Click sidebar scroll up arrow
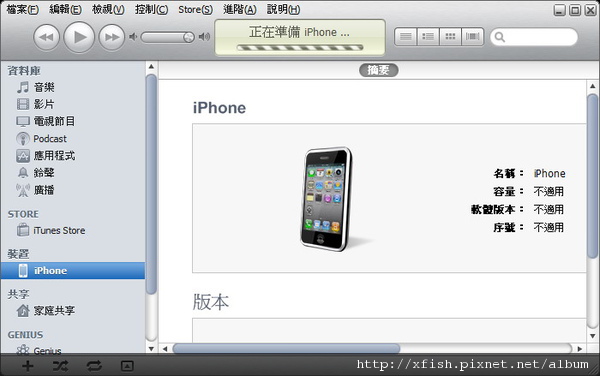Viewport: 600px width, 376px height. click(151, 67)
